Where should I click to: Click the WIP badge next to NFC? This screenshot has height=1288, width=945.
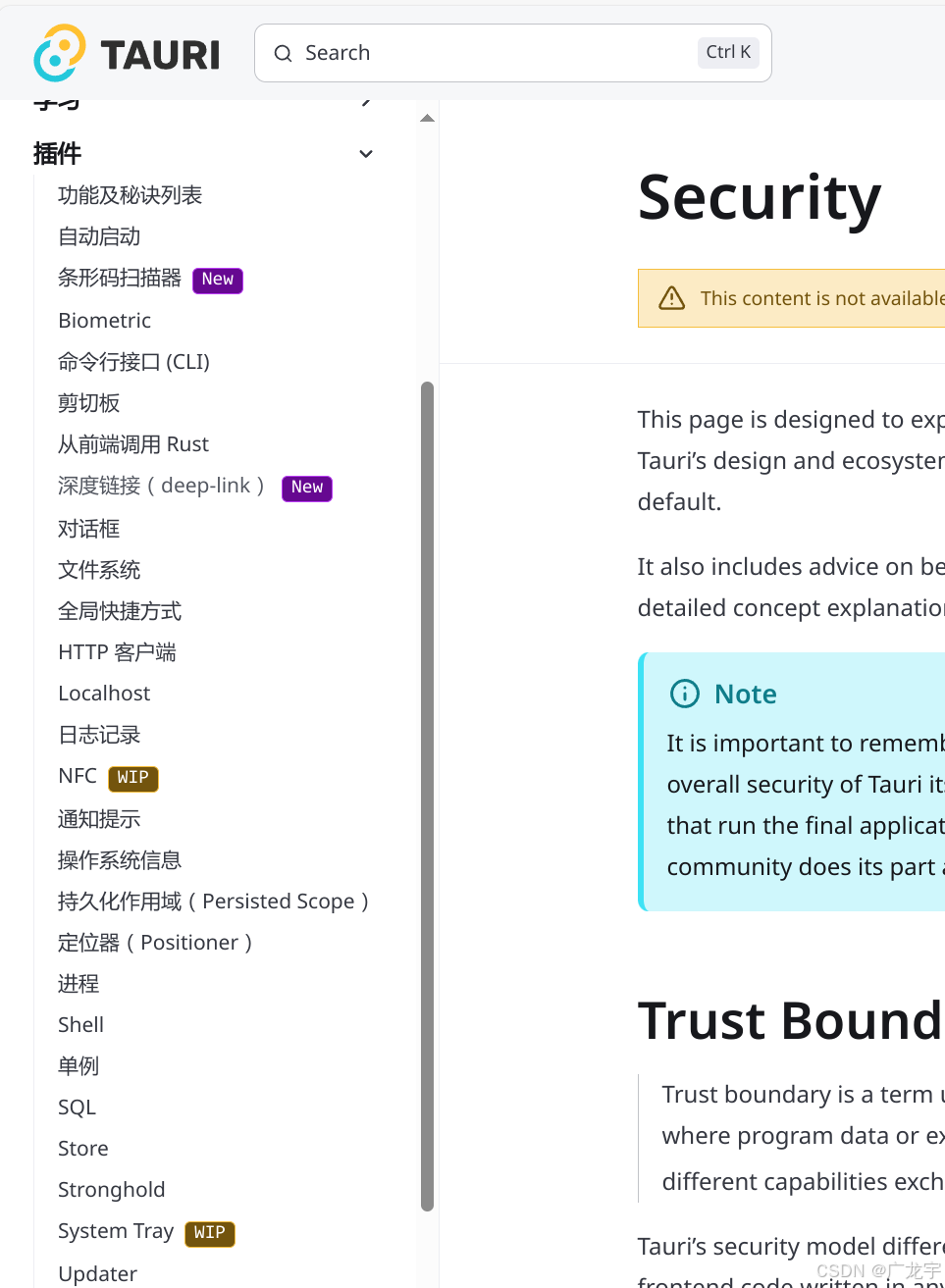click(132, 778)
